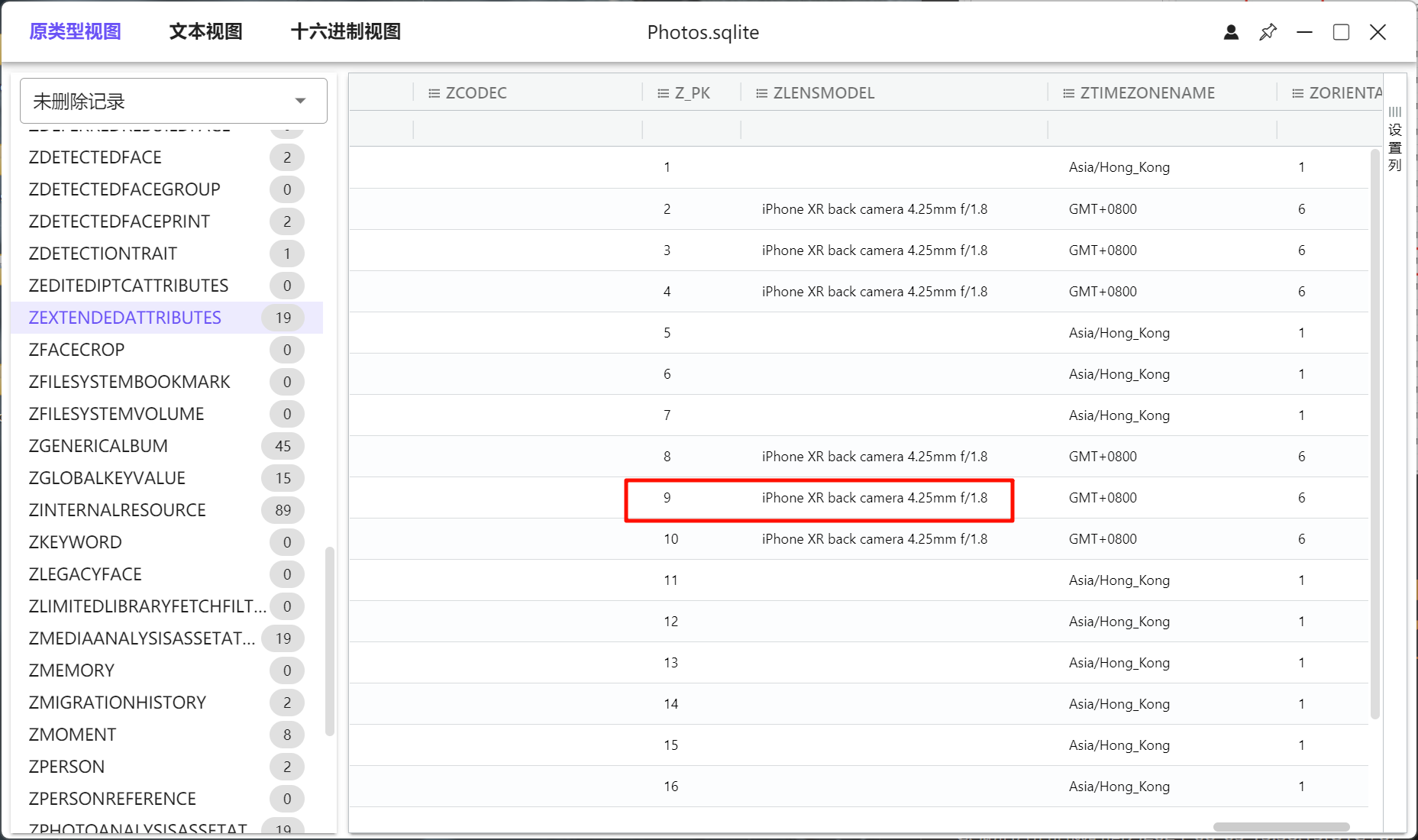Click the ZORIENTATION column menu icon

click(x=1297, y=93)
